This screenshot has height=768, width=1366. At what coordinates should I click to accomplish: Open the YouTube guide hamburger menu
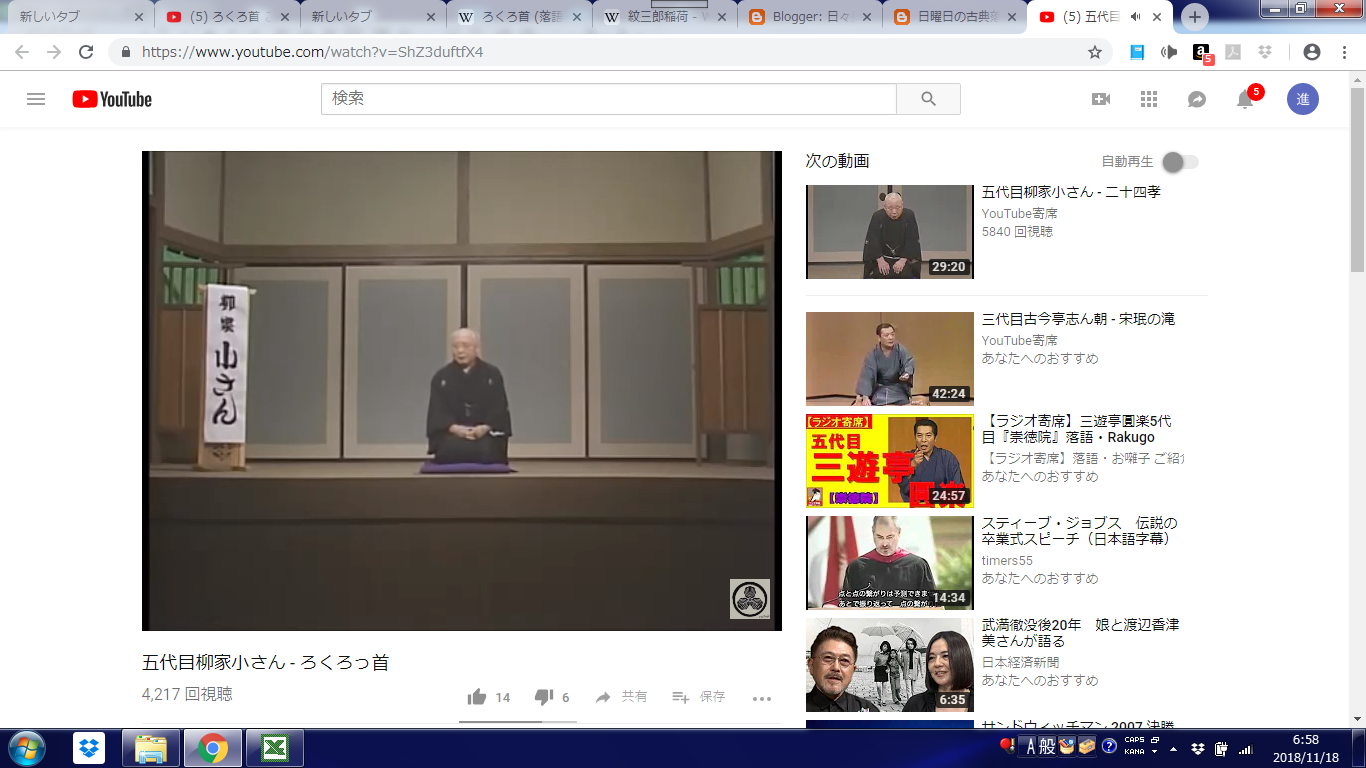(36, 99)
